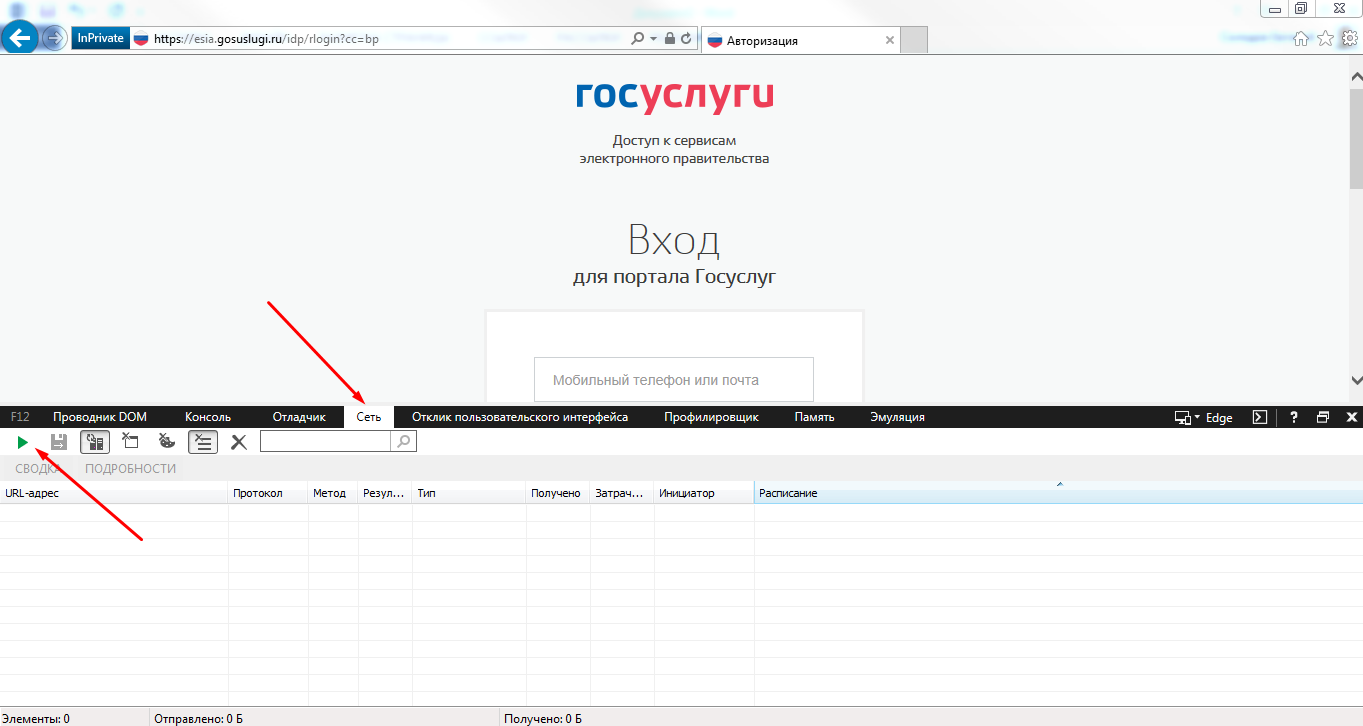The height and width of the screenshot is (726, 1363).
Task: Click the page scrollbar down arrow
Action: coord(1356,380)
